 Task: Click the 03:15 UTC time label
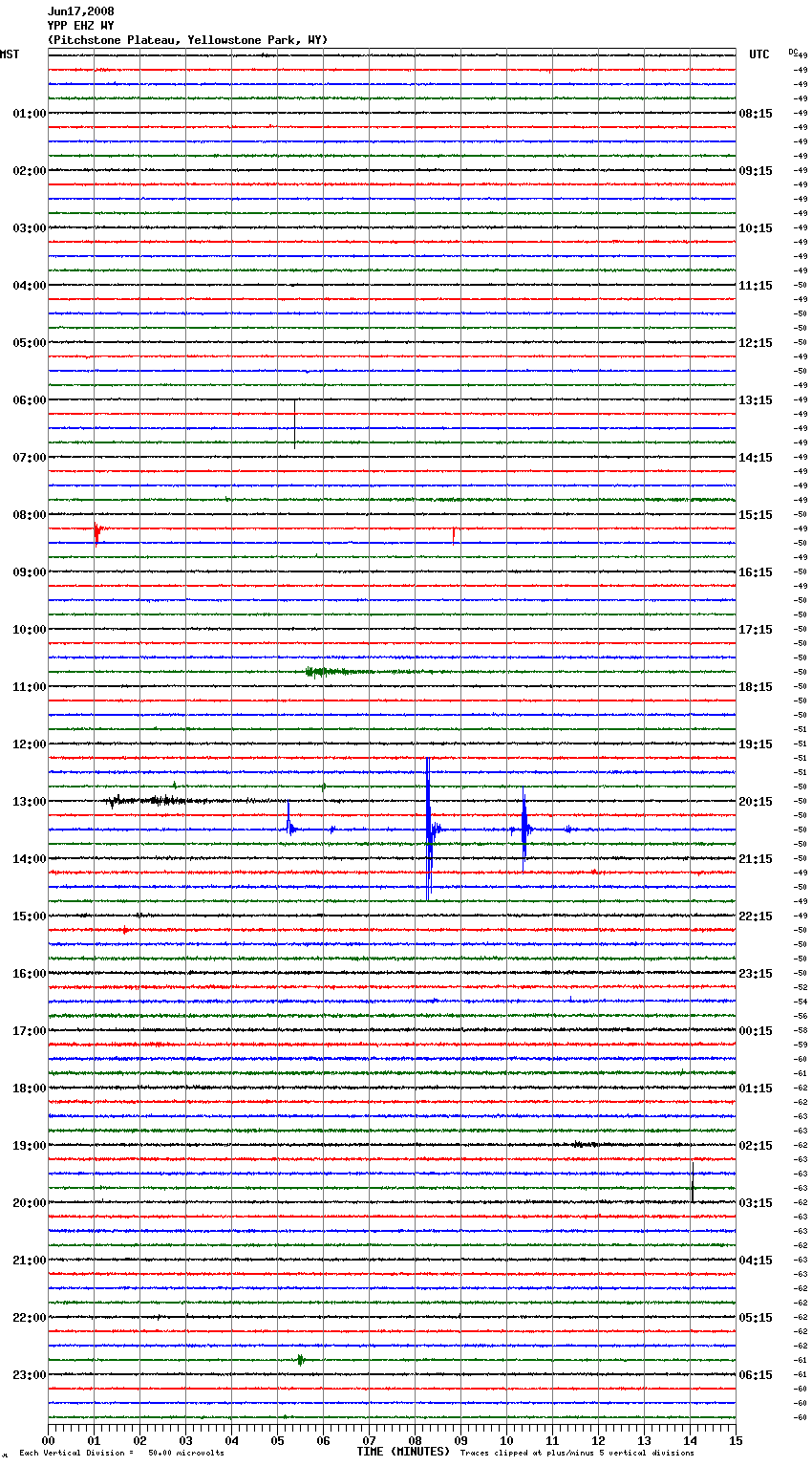[x=756, y=1203]
